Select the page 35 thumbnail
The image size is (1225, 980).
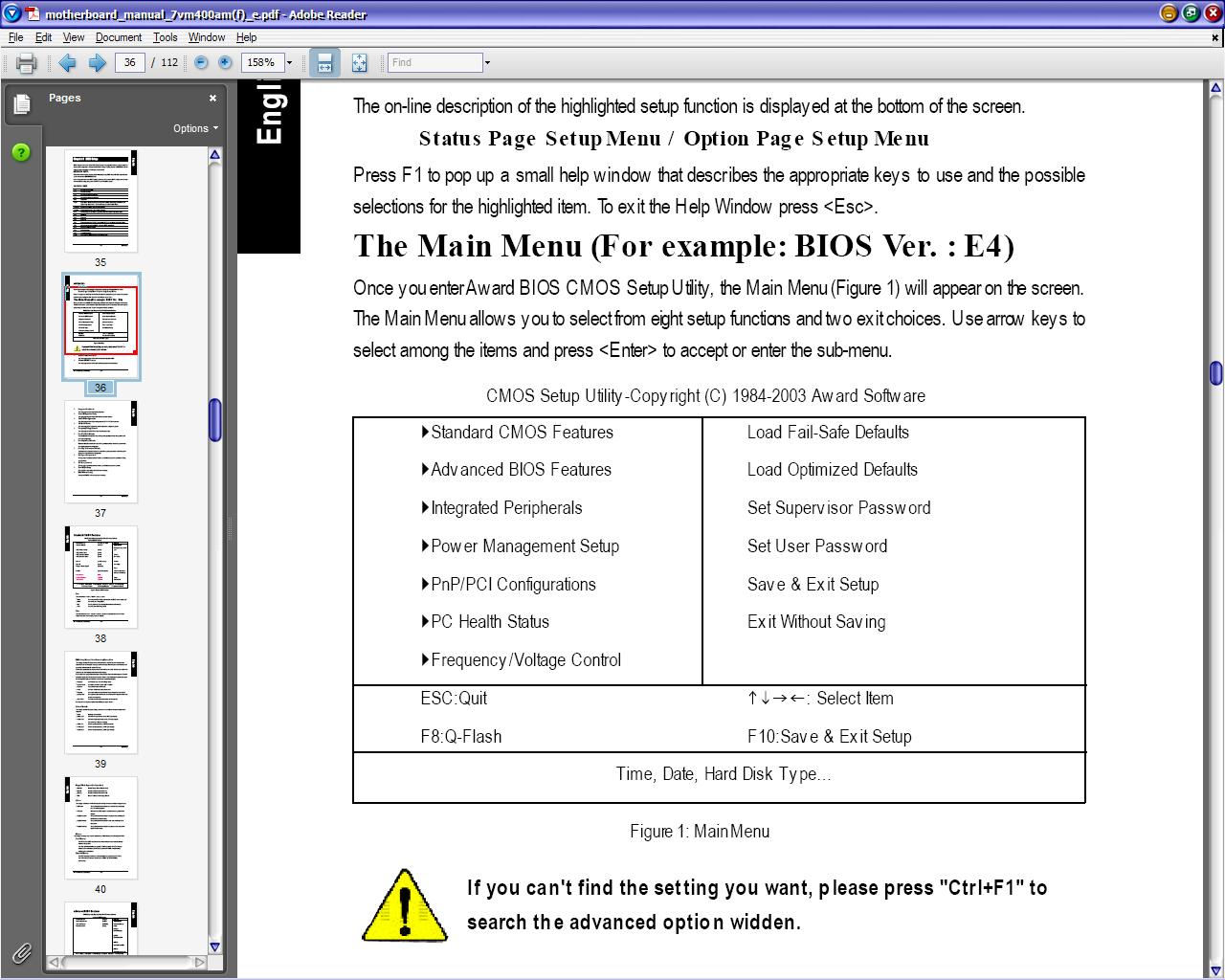[100, 200]
